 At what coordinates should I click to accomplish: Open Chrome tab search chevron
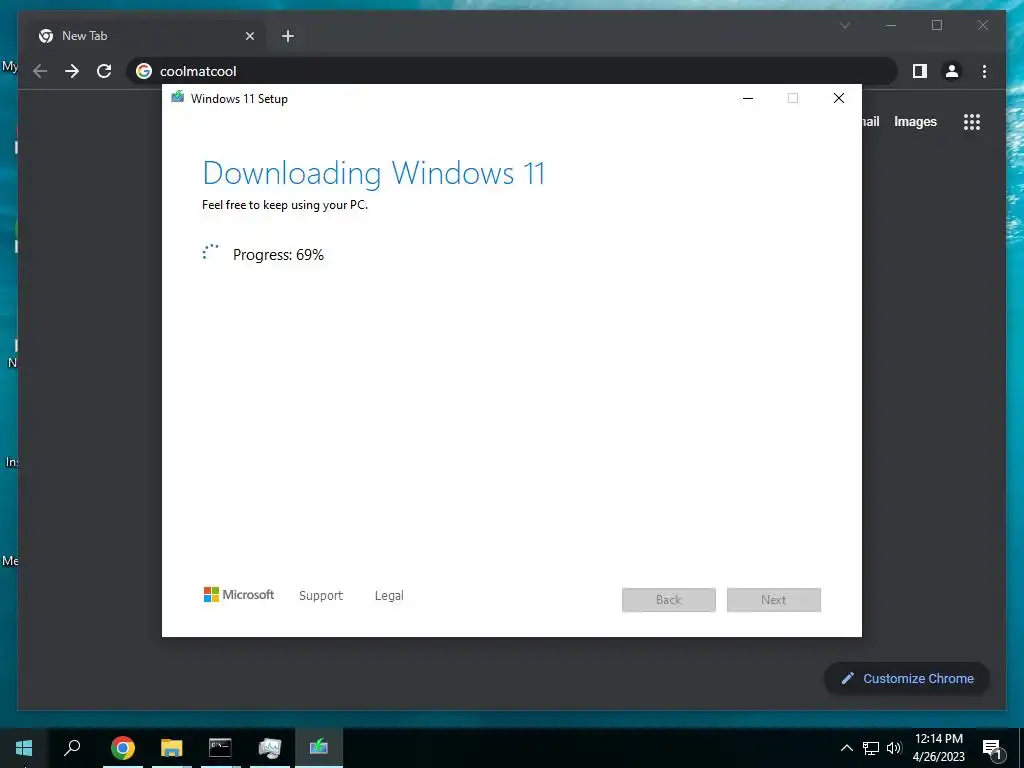[844, 25]
